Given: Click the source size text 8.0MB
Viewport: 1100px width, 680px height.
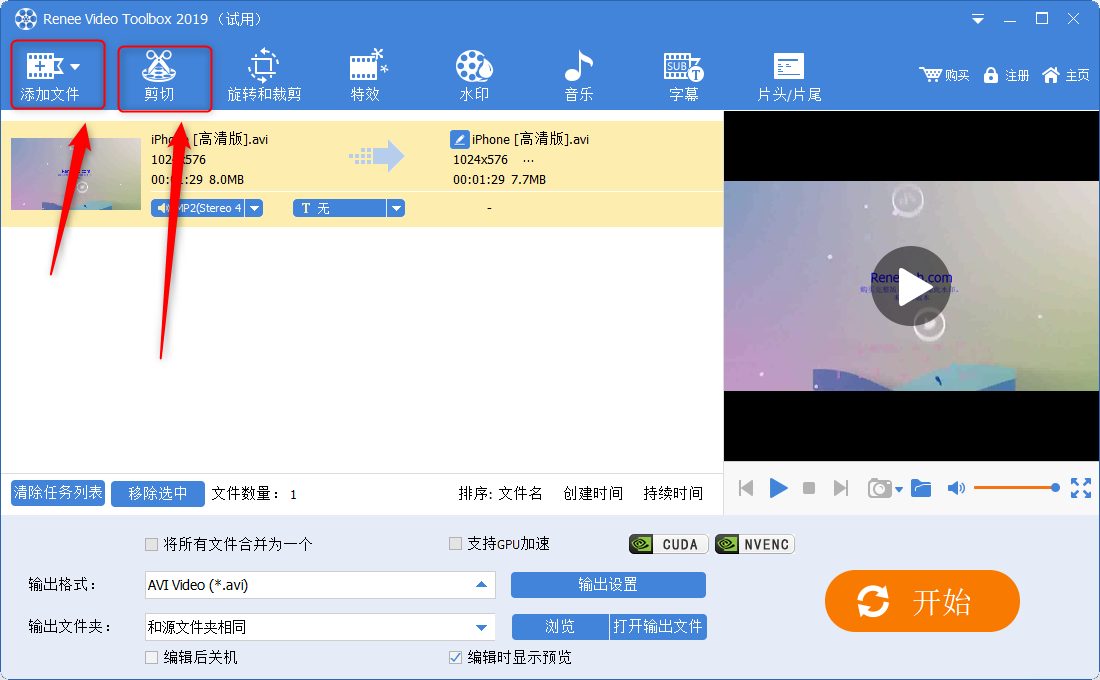Looking at the screenshot, I should click(227, 180).
